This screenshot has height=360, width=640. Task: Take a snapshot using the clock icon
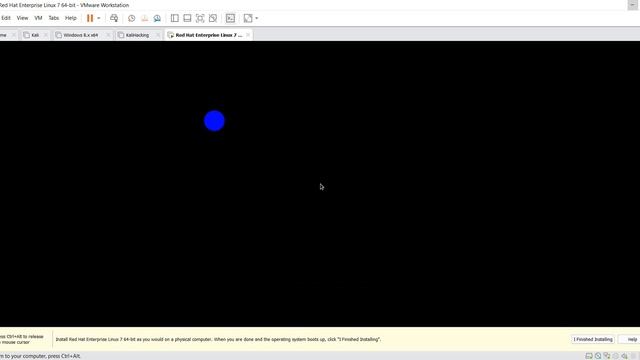[131, 18]
